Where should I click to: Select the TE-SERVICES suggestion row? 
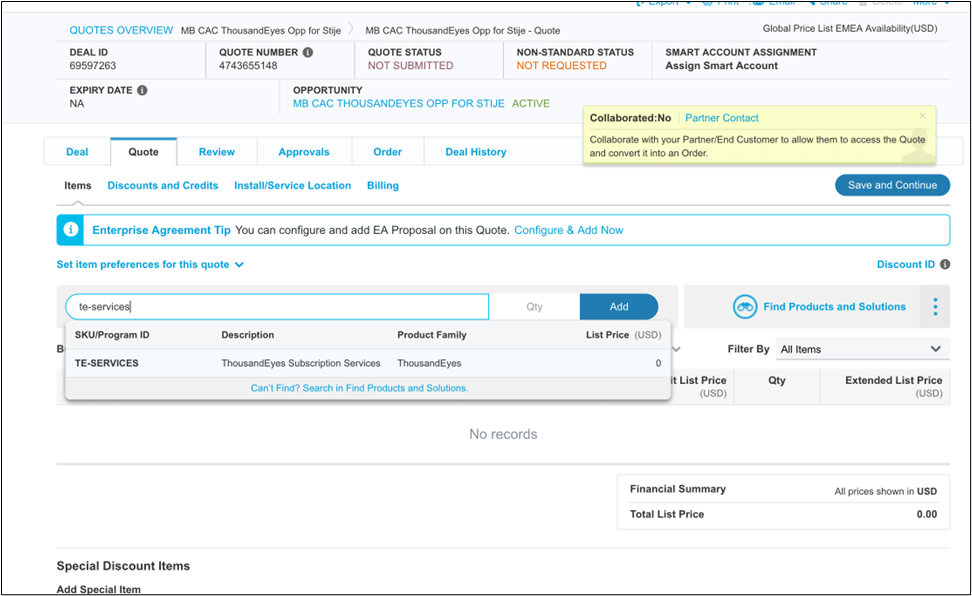(x=368, y=363)
